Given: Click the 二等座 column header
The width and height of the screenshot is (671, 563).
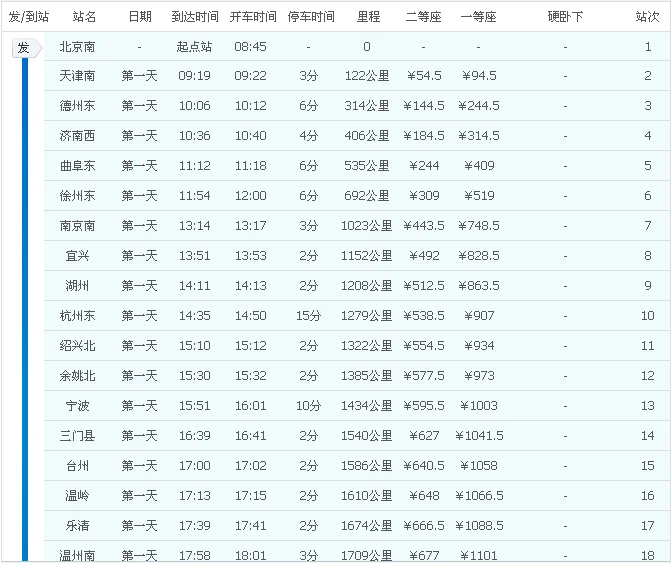Looking at the screenshot, I should (x=423, y=17).
